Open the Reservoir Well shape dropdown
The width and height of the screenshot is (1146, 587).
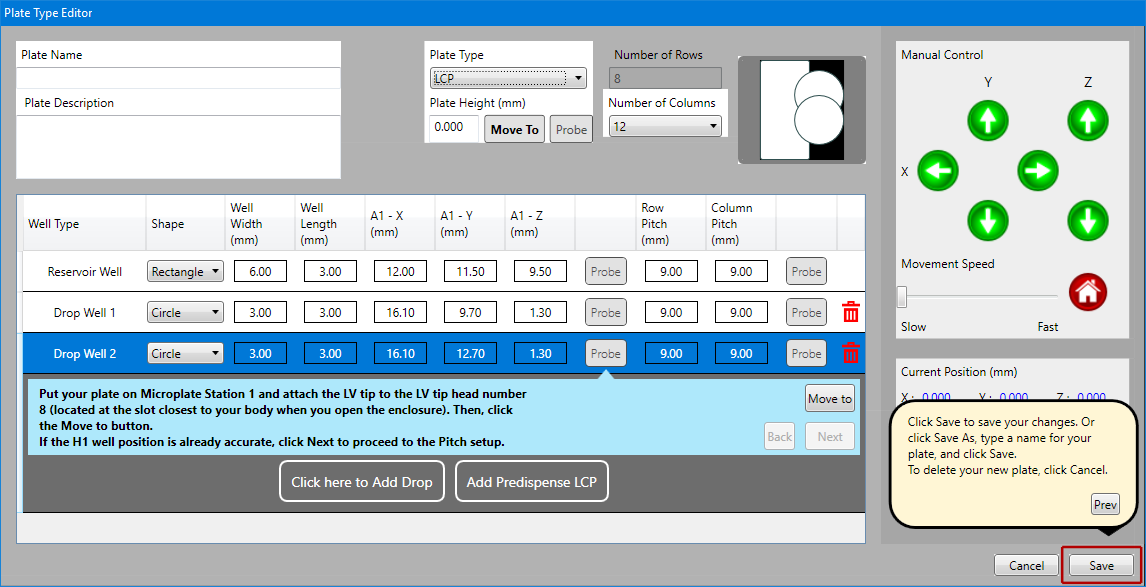(185, 272)
